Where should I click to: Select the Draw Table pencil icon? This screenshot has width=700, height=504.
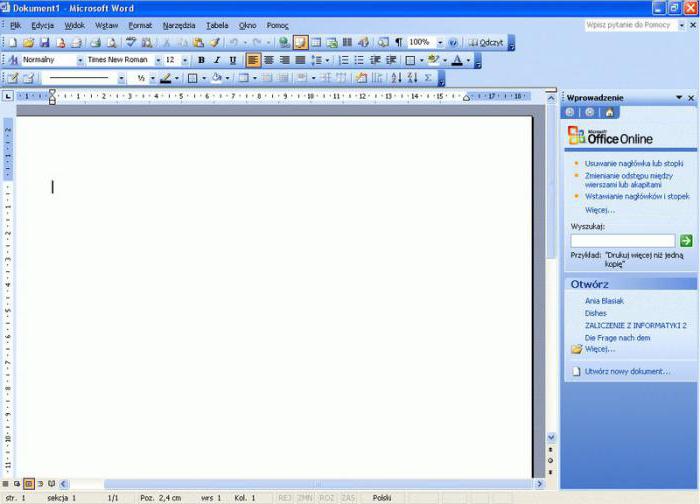pyautogui.click(x=12, y=78)
